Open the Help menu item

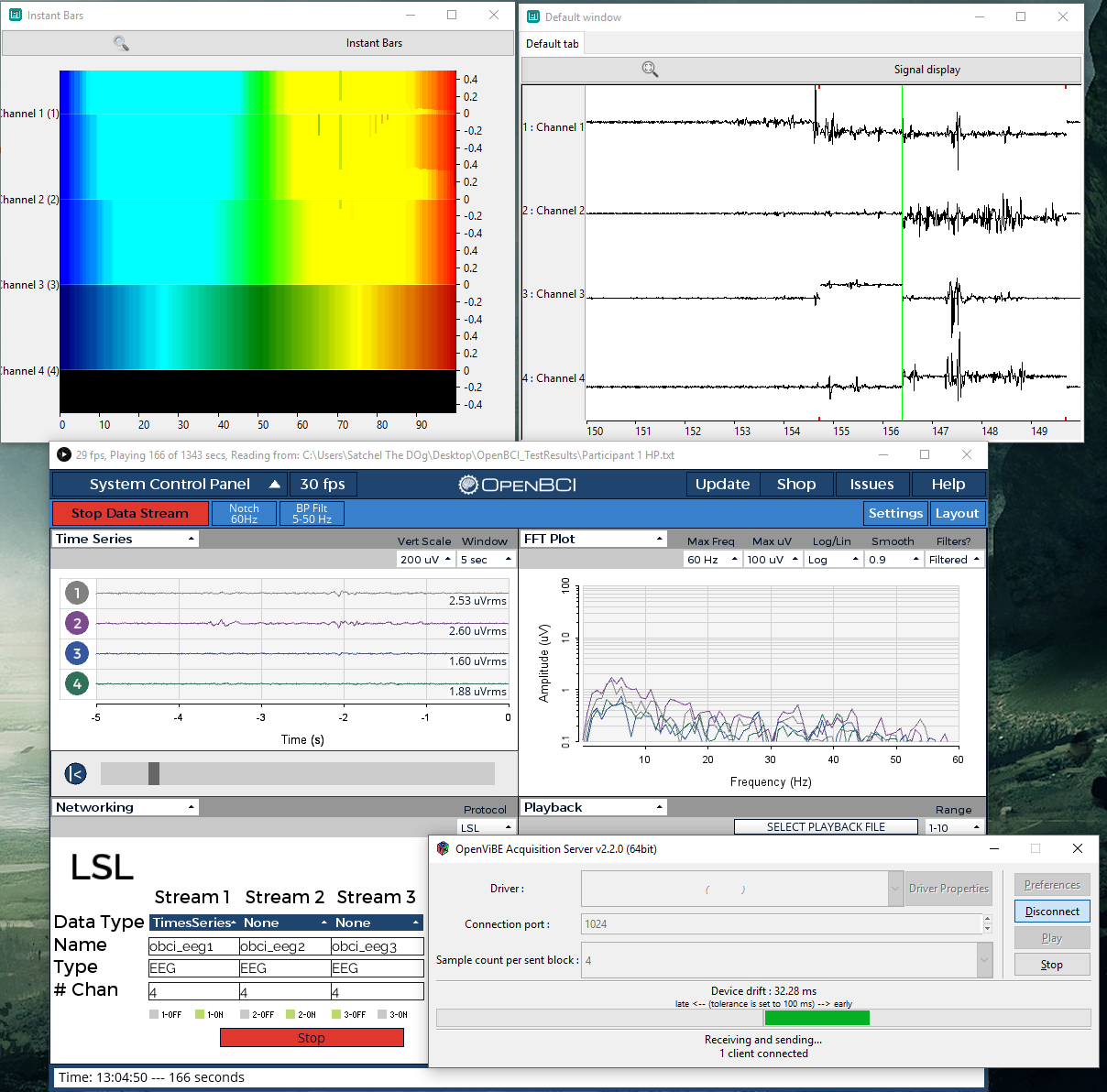[x=948, y=484]
